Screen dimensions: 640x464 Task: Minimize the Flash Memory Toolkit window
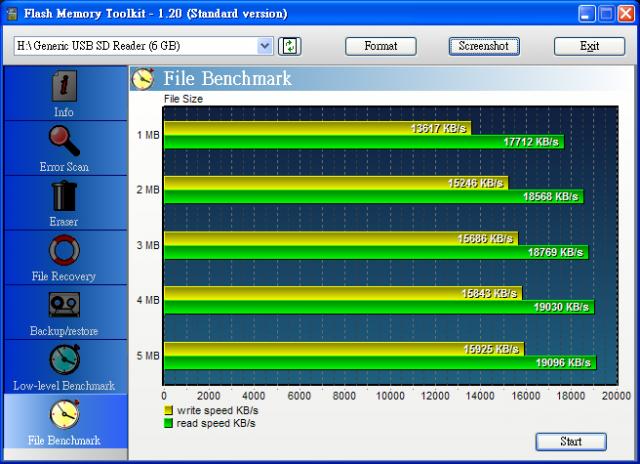click(587, 14)
